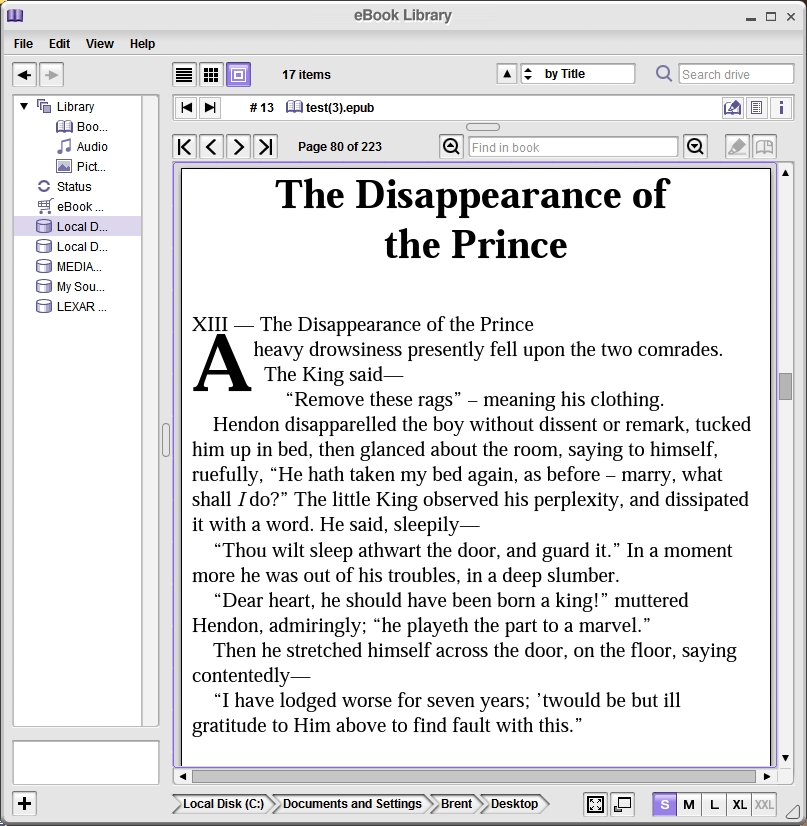Select the MEDIA drive
This screenshot has height=826, width=807.
[68, 267]
